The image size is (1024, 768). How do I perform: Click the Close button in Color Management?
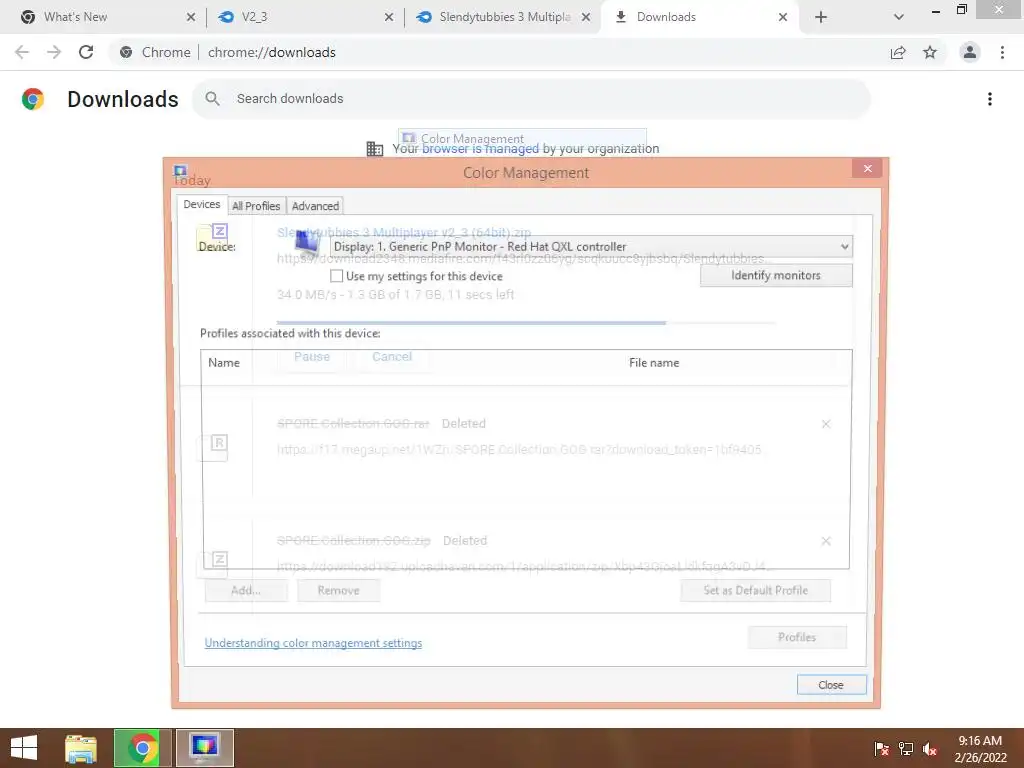(x=831, y=685)
